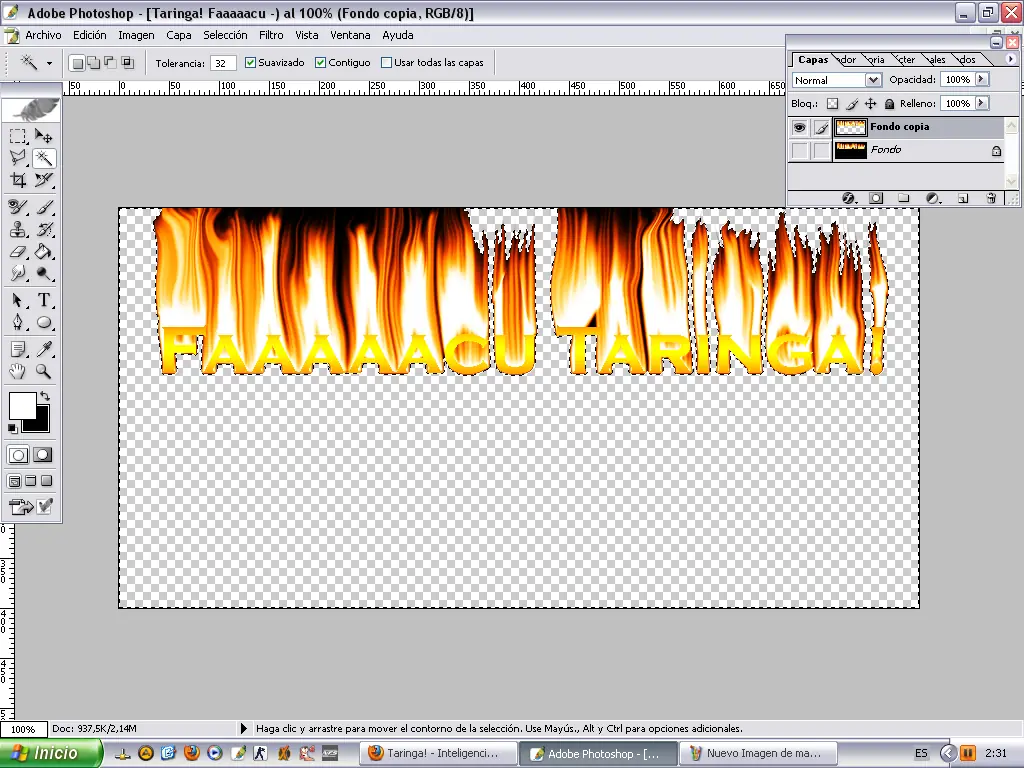Select the Rectangular Marquee tool
The image size is (1024, 768).
click(18, 136)
